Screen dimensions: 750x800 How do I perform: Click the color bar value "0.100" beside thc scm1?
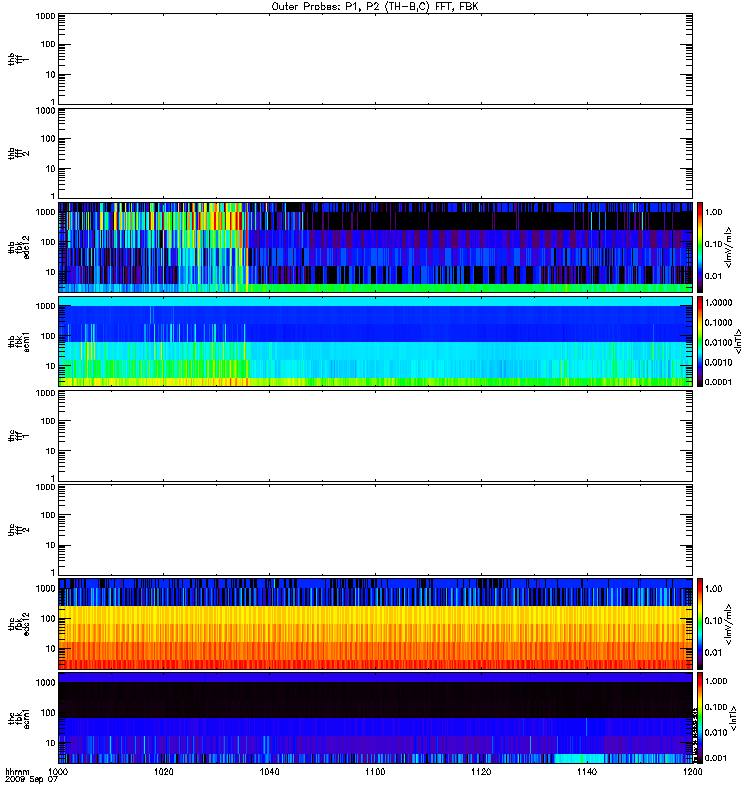(716, 707)
